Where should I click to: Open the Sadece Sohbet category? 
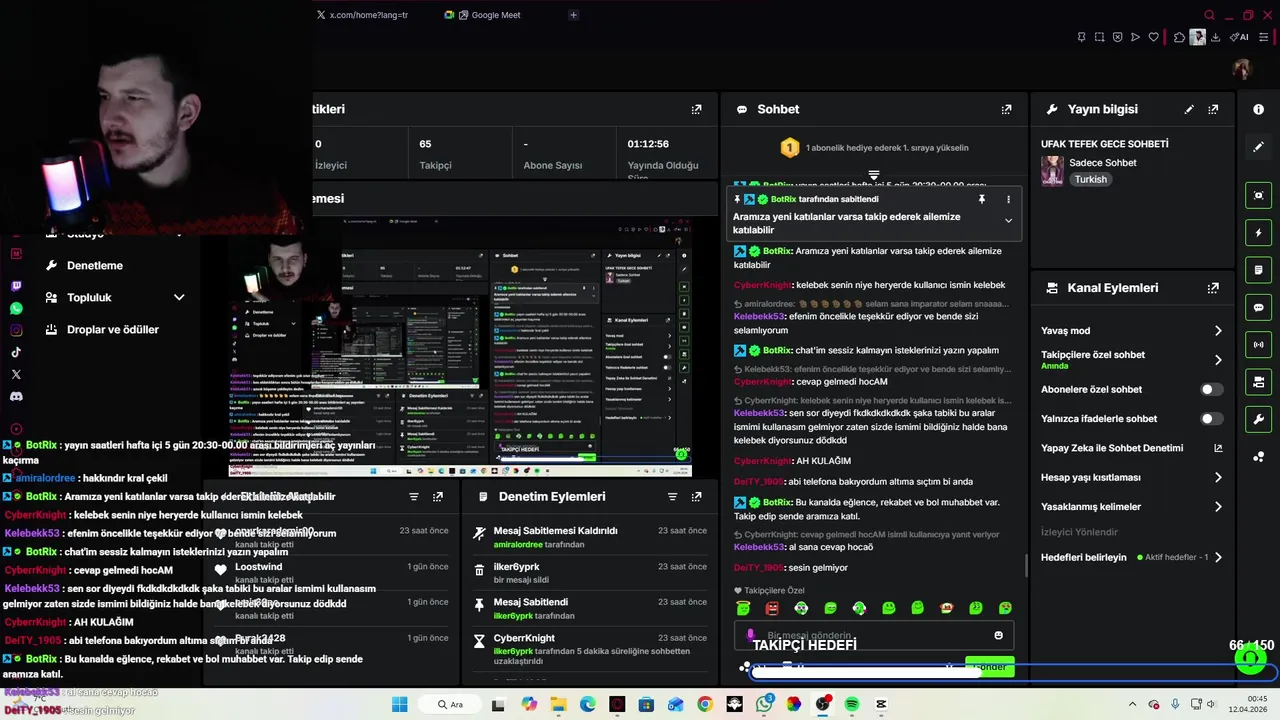pos(1103,162)
